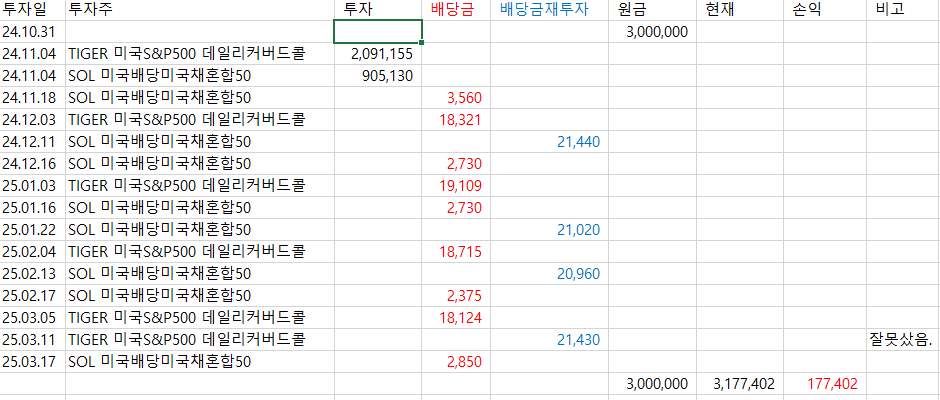Select the 비고 header cell
This screenshot has width=940, height=400.
903,10
